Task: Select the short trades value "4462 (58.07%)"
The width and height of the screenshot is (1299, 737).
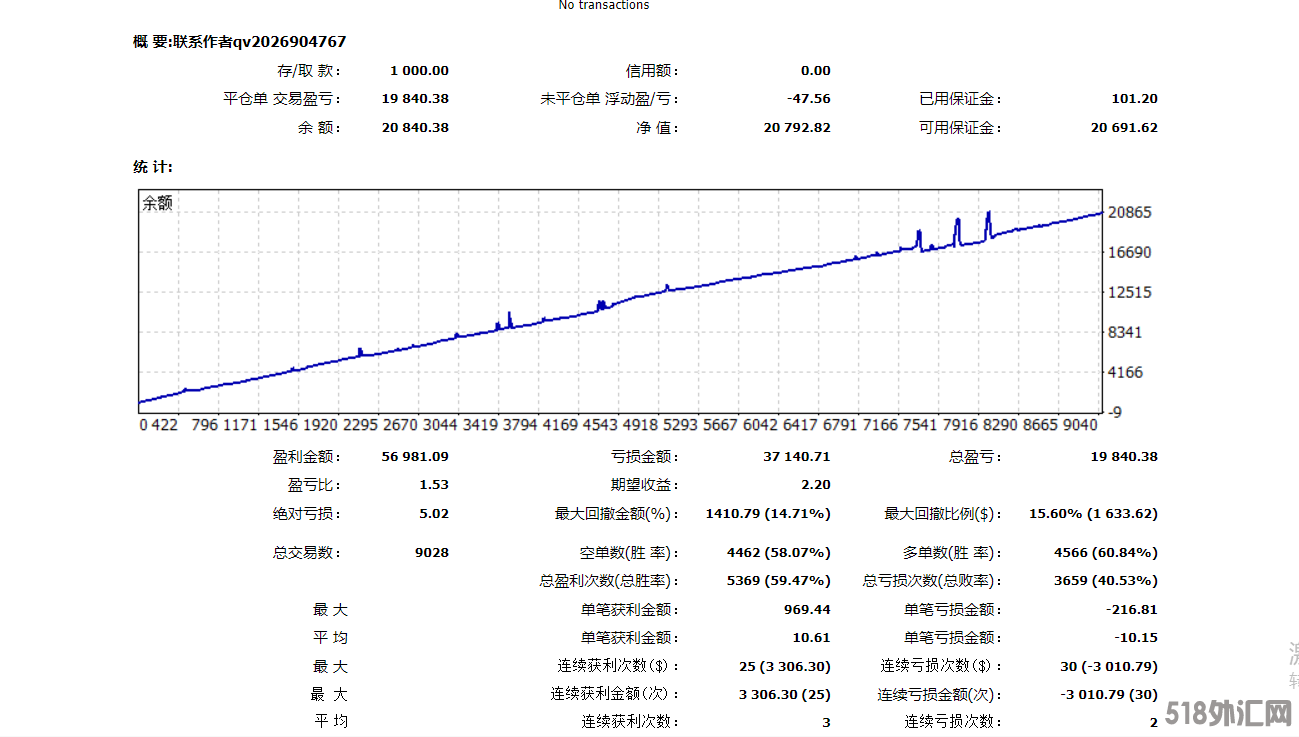Action: point(778,553)
